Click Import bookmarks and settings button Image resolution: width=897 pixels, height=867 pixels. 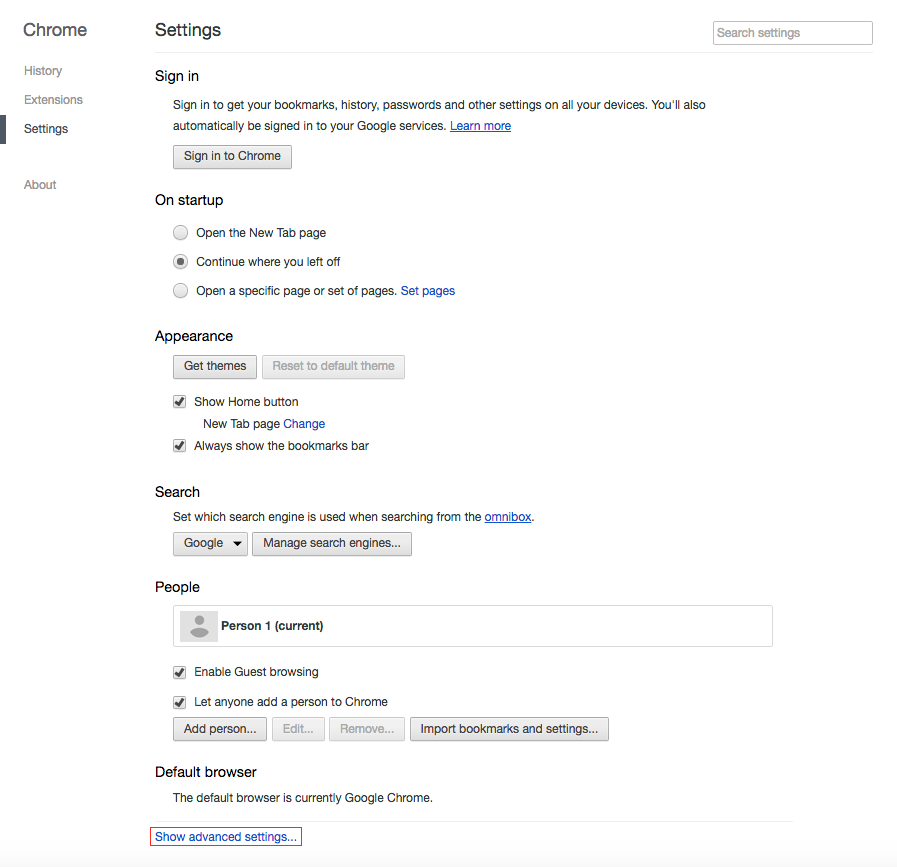pyautogui.click(x=509, y=729)
